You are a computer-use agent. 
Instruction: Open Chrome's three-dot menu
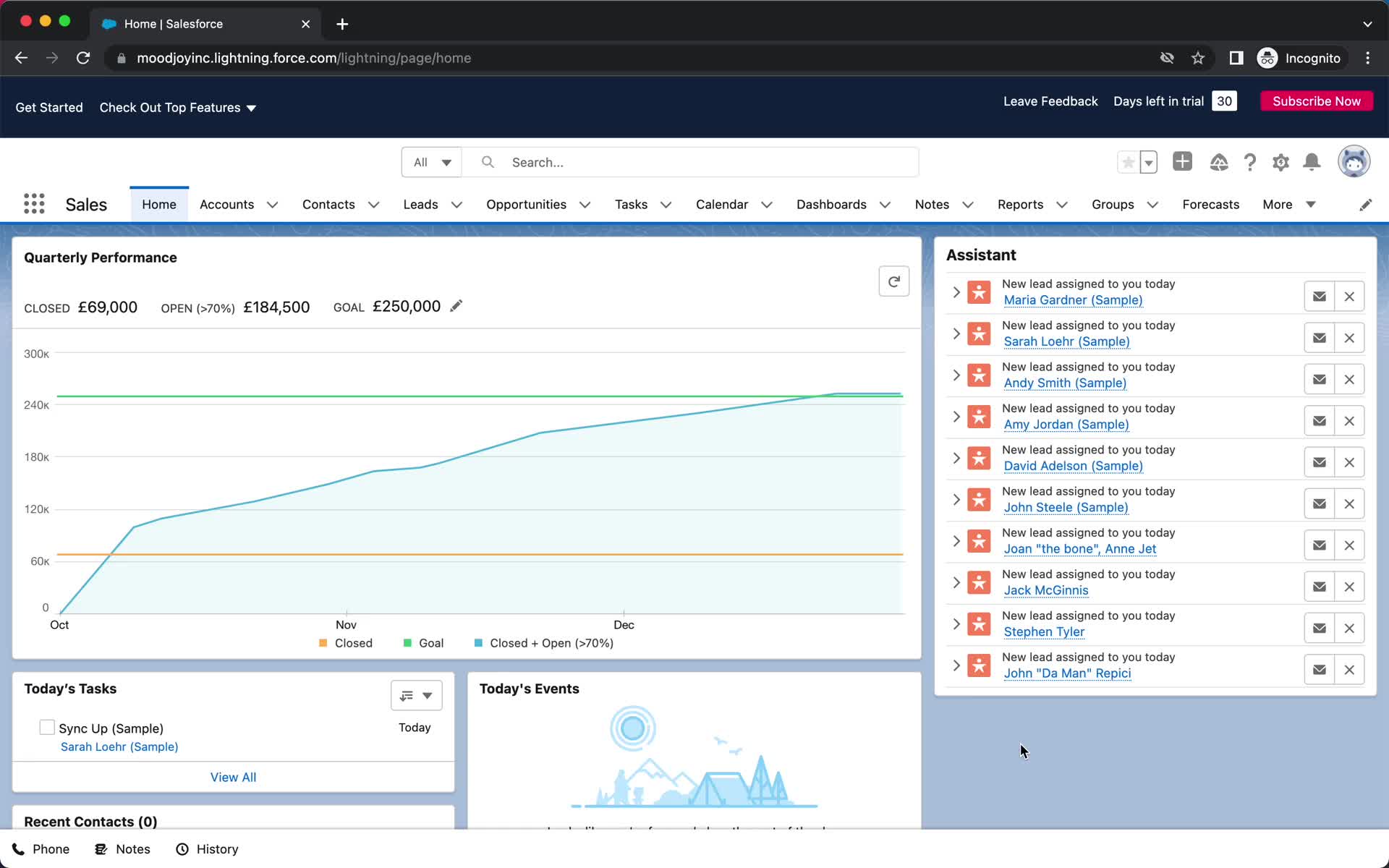pos(1367,58)
